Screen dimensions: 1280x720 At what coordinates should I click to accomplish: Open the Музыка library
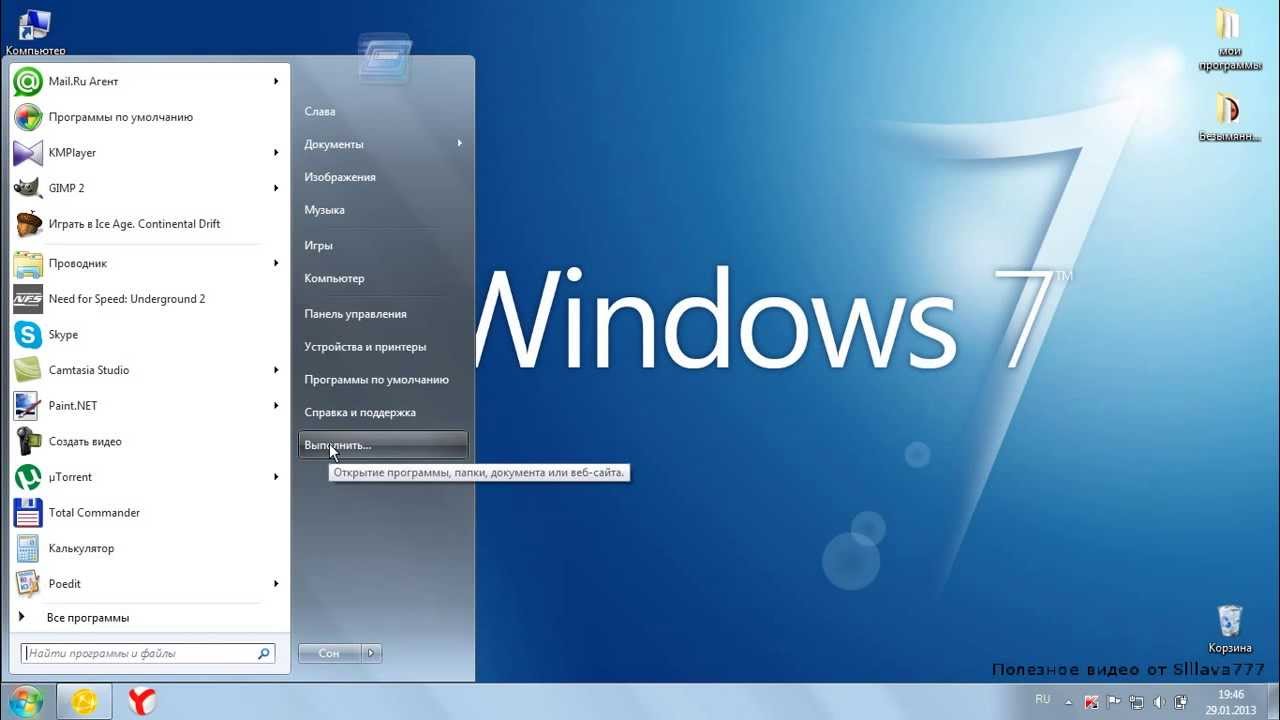(383, 210)
